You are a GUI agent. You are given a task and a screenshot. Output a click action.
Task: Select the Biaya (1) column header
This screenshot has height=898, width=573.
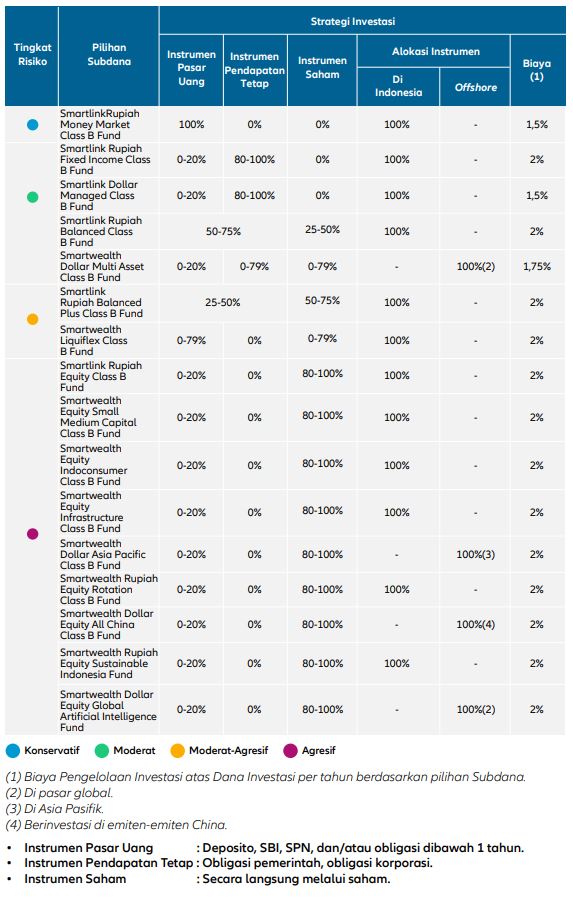[536, 70]
